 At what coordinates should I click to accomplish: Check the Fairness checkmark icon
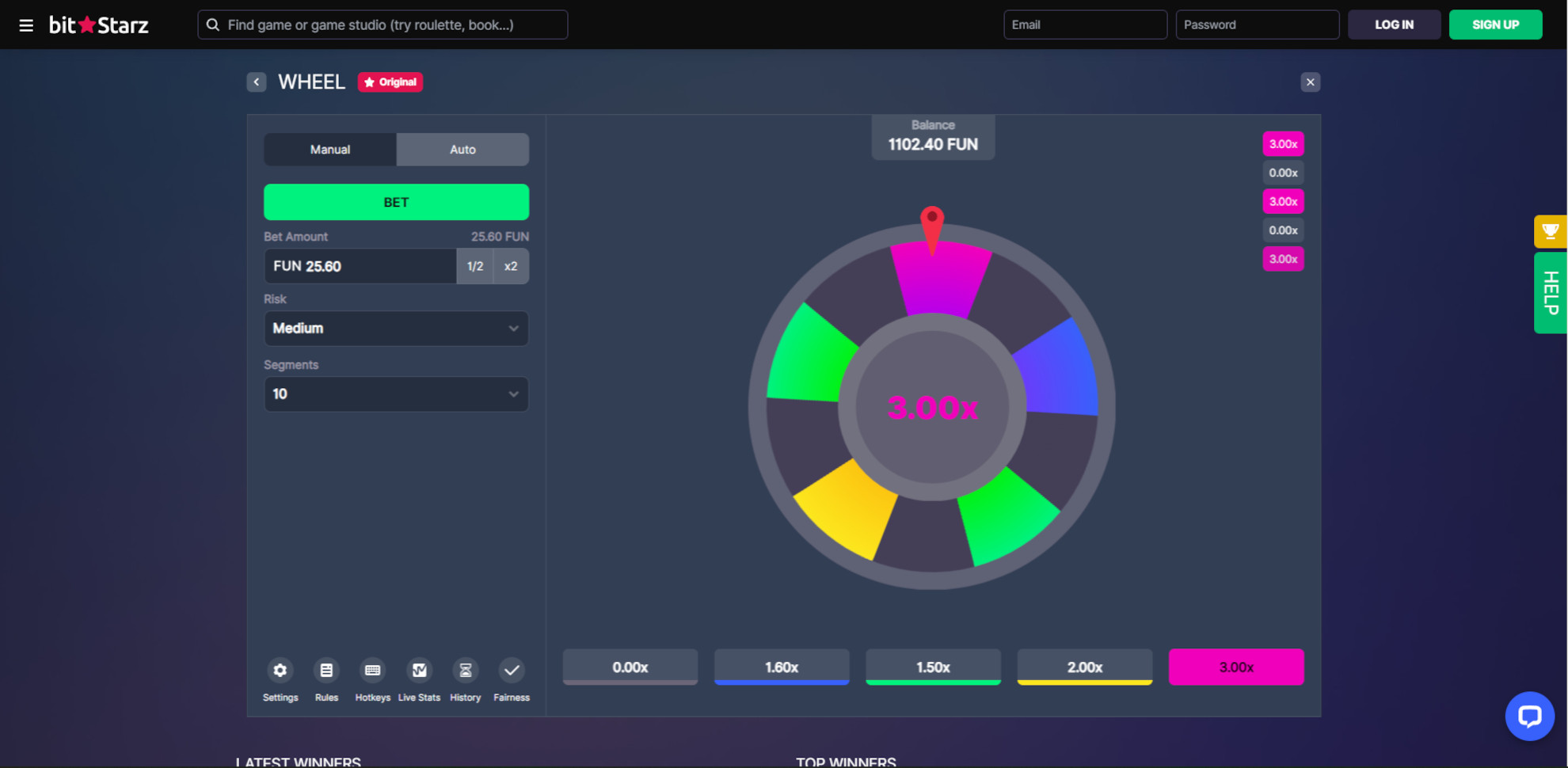coord(512,671)
